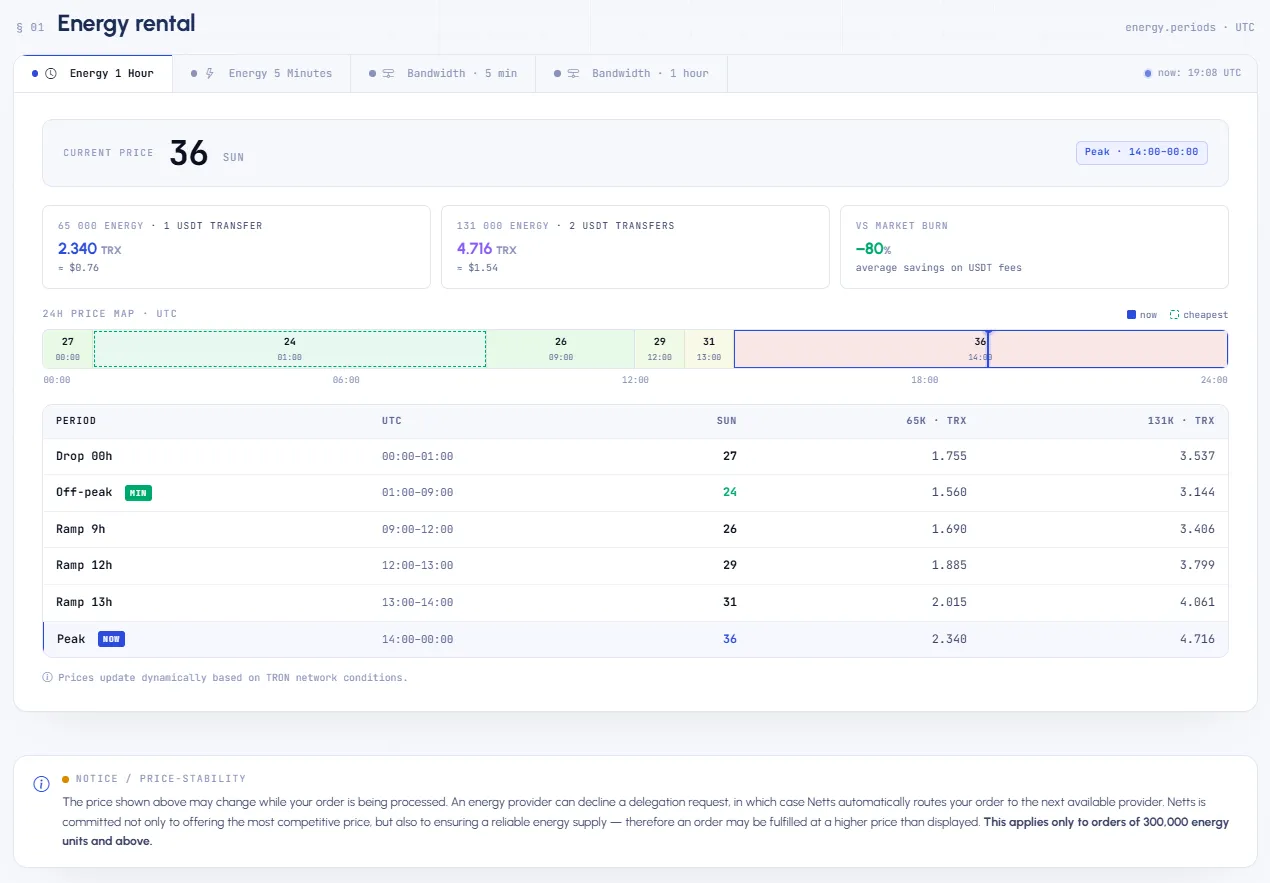
Task: Click the 'energy.periods · UTC' label
Action: coord(1189,27)
